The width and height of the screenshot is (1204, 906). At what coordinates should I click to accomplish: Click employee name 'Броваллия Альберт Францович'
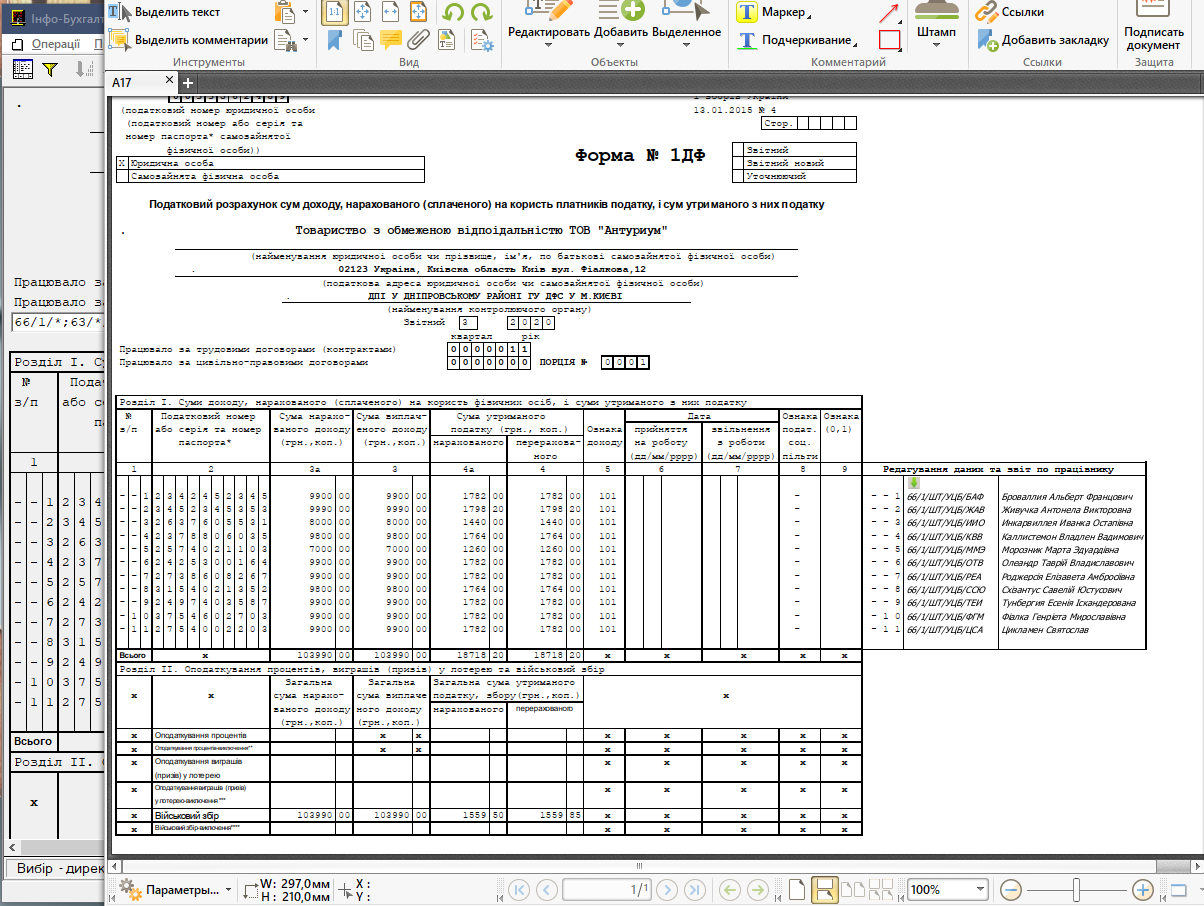tap(1065, 496)
